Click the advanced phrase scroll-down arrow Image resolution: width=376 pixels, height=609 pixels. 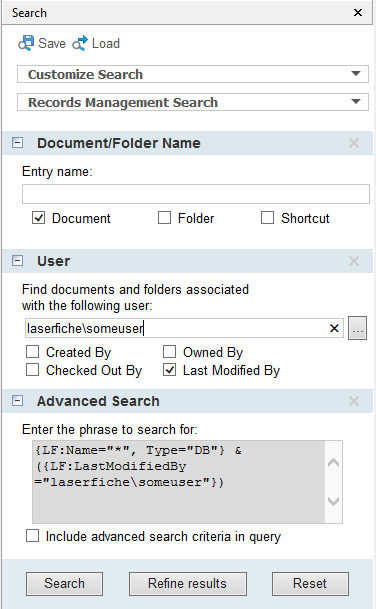tap(333, 501)
